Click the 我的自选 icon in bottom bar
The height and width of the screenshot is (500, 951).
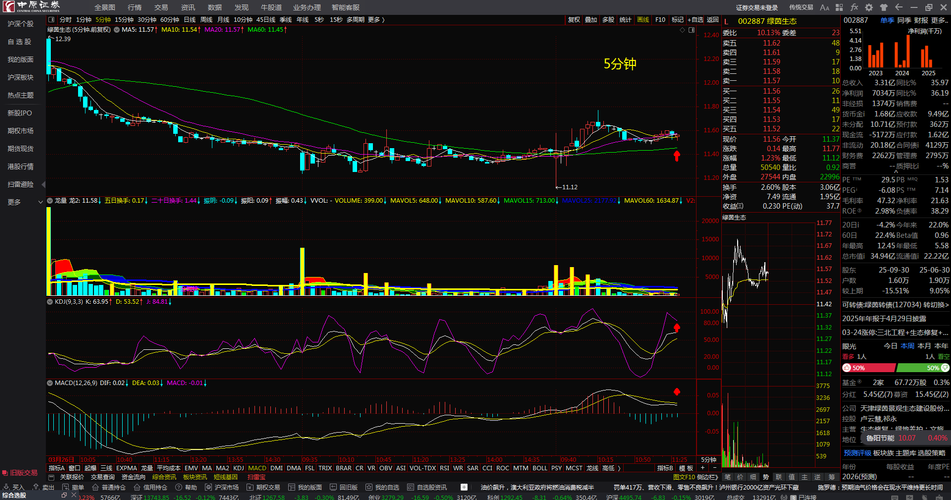[x=369, y=487]
